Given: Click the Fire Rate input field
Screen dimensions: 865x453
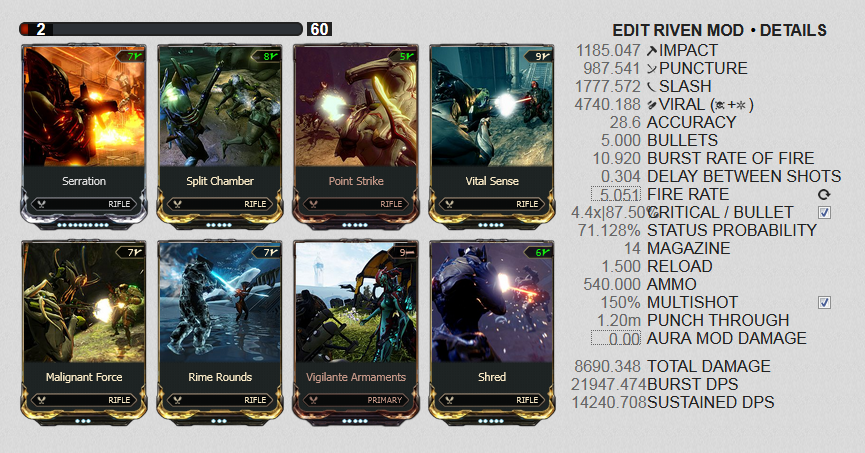Looking at the screenshot, I should click(x=616, y=195).
